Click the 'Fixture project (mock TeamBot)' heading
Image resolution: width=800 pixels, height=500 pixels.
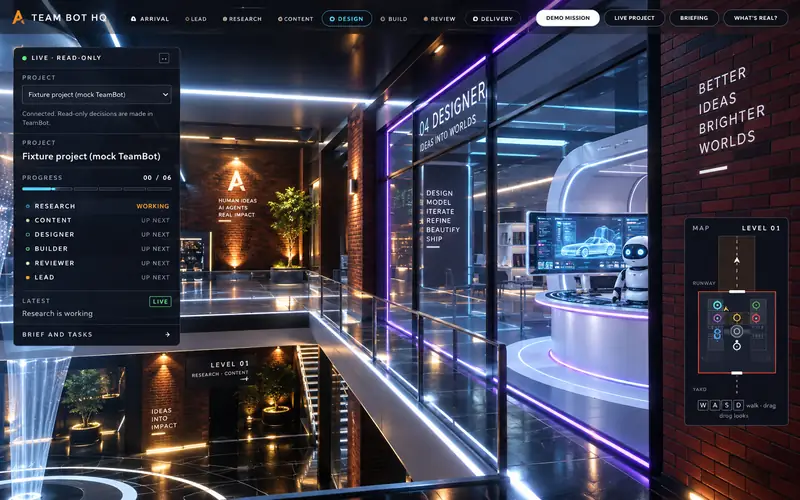pyautogui.click(x=91, y=157)
